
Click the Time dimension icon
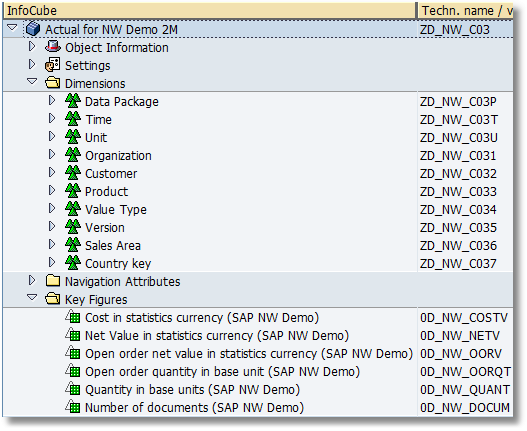[73, 119]
